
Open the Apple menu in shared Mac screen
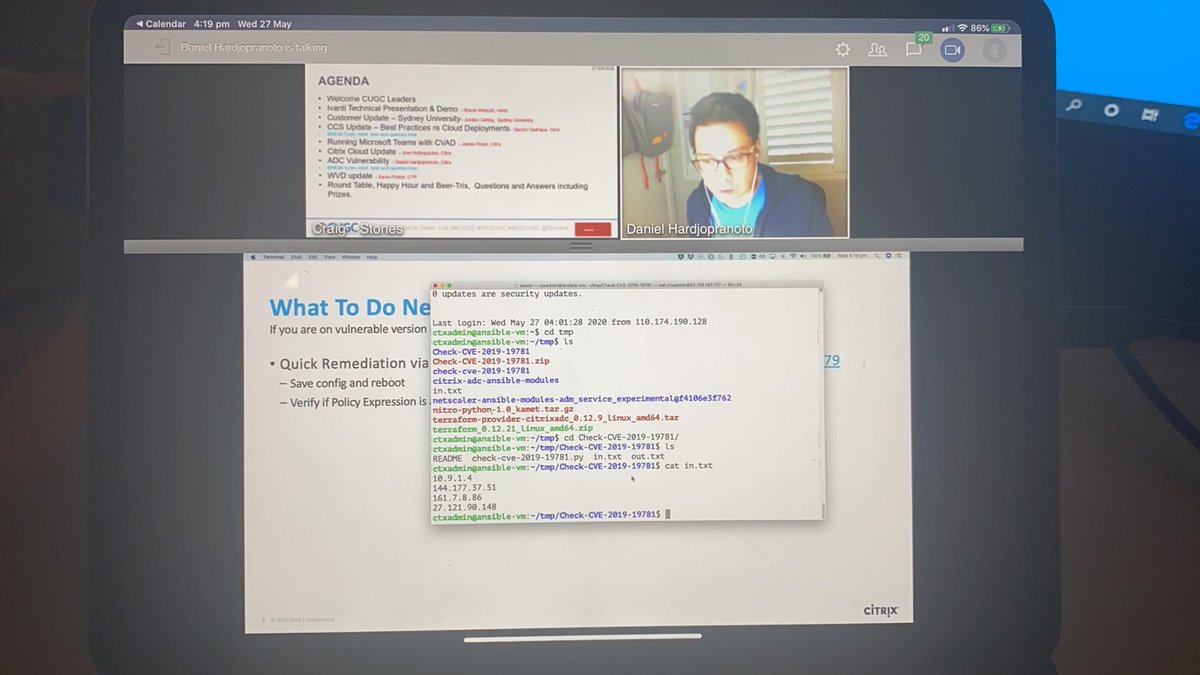click(x=253, y=257)
